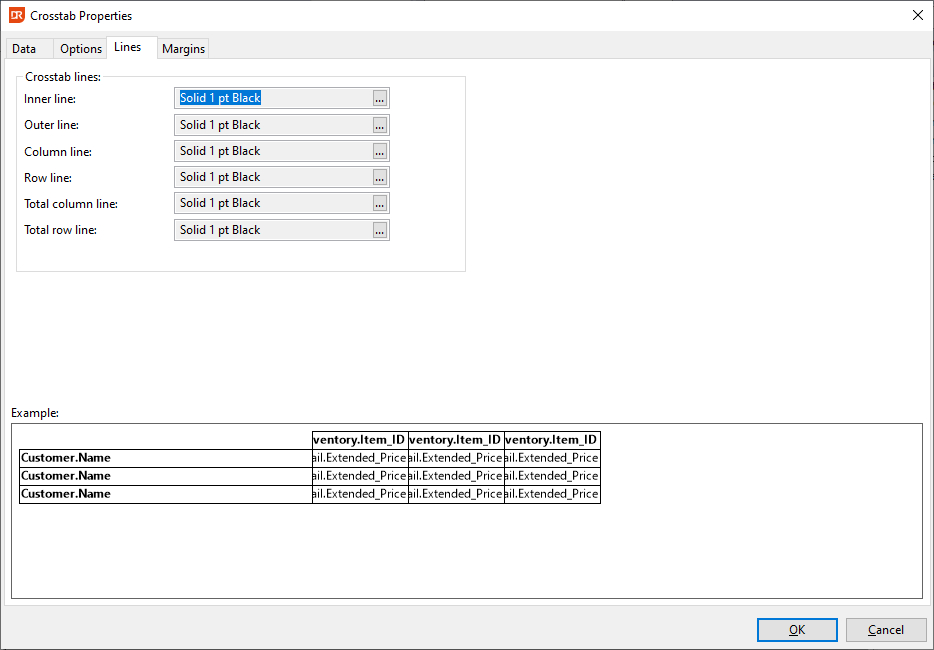
Task: Select the Lines tab
Action: click(127, 47)
